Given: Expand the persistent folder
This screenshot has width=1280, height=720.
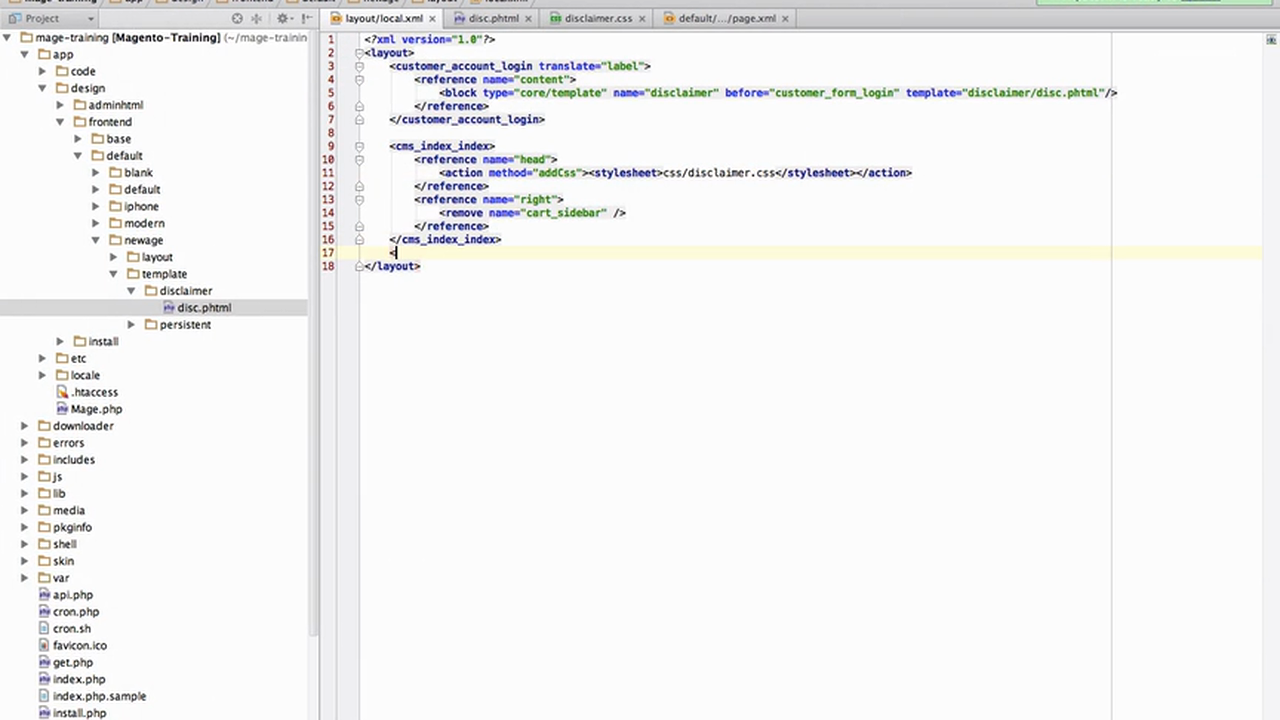Looking at the screenshot, I should pyautogui.click(x=130, y=324).
